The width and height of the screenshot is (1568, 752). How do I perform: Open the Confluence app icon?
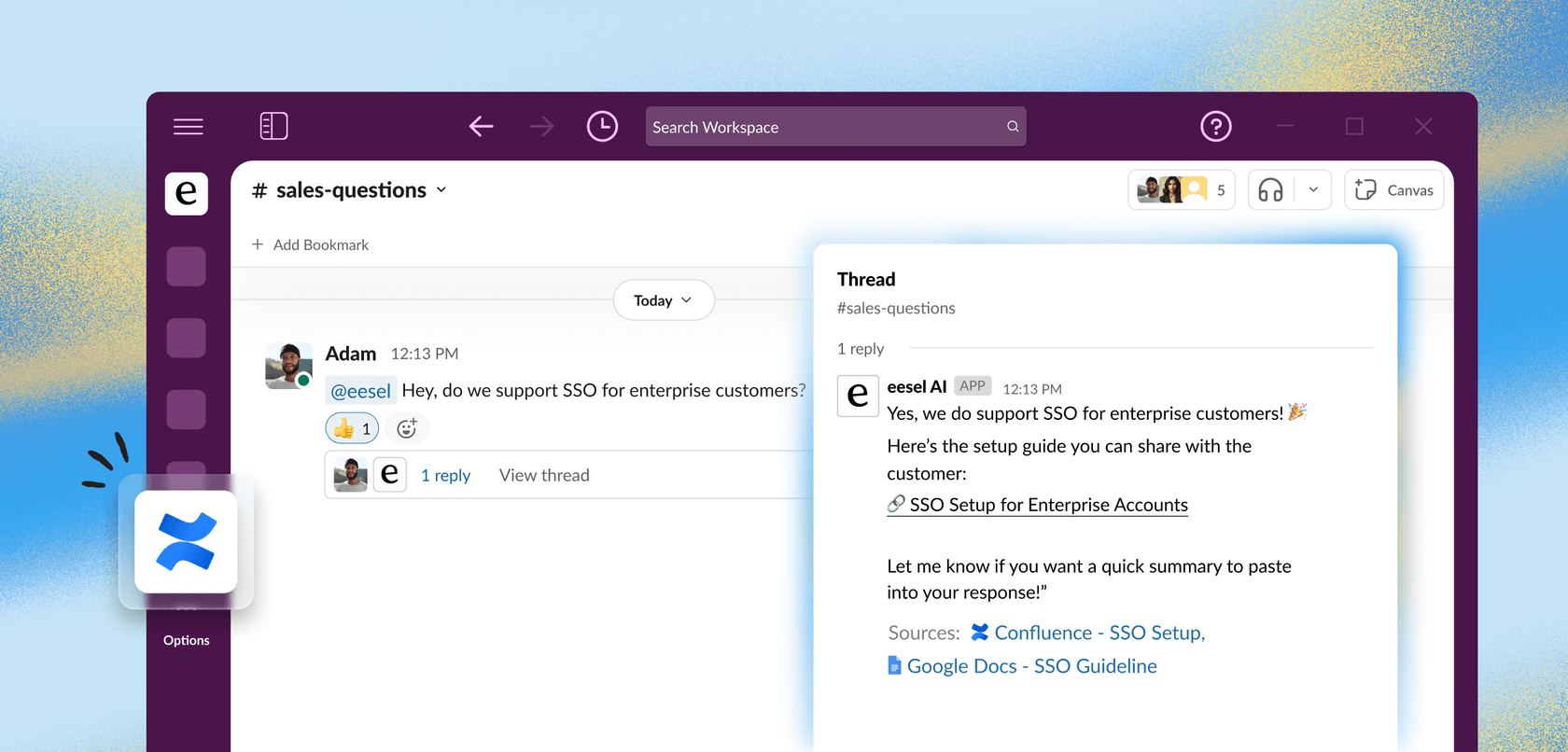[x=187, y=542]
